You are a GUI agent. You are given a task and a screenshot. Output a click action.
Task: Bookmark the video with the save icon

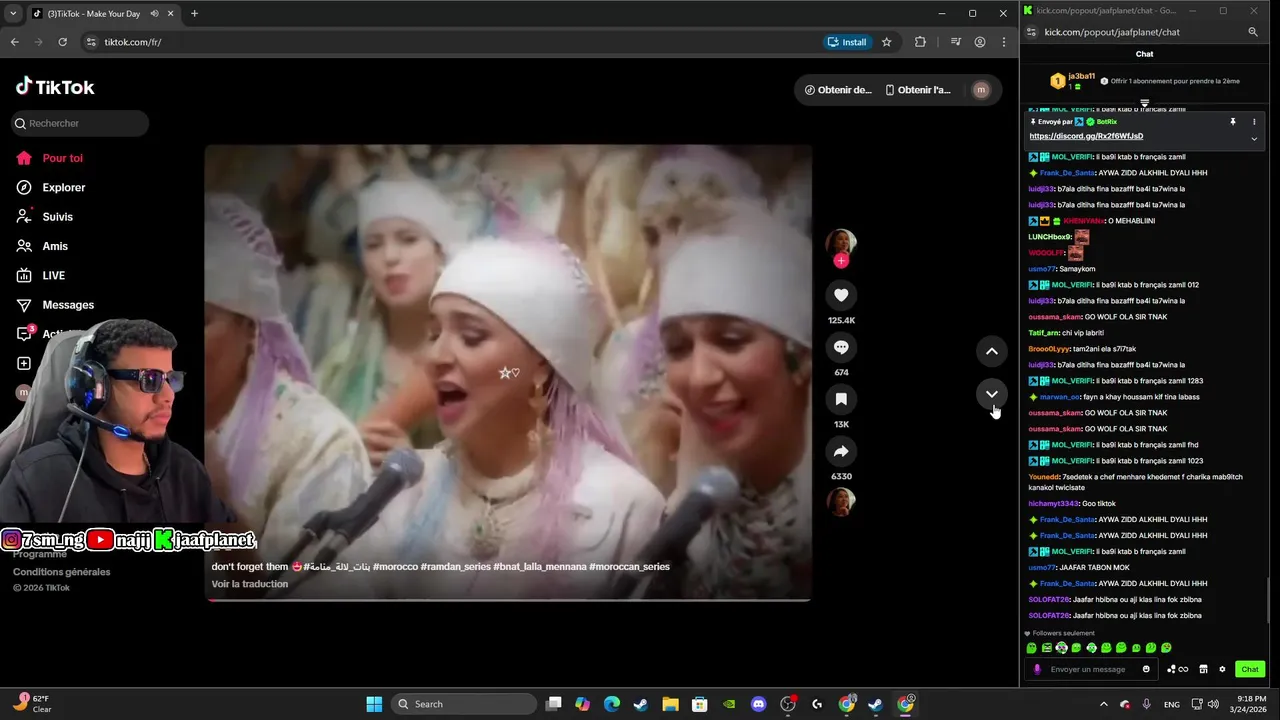click(x=841, y=399)
